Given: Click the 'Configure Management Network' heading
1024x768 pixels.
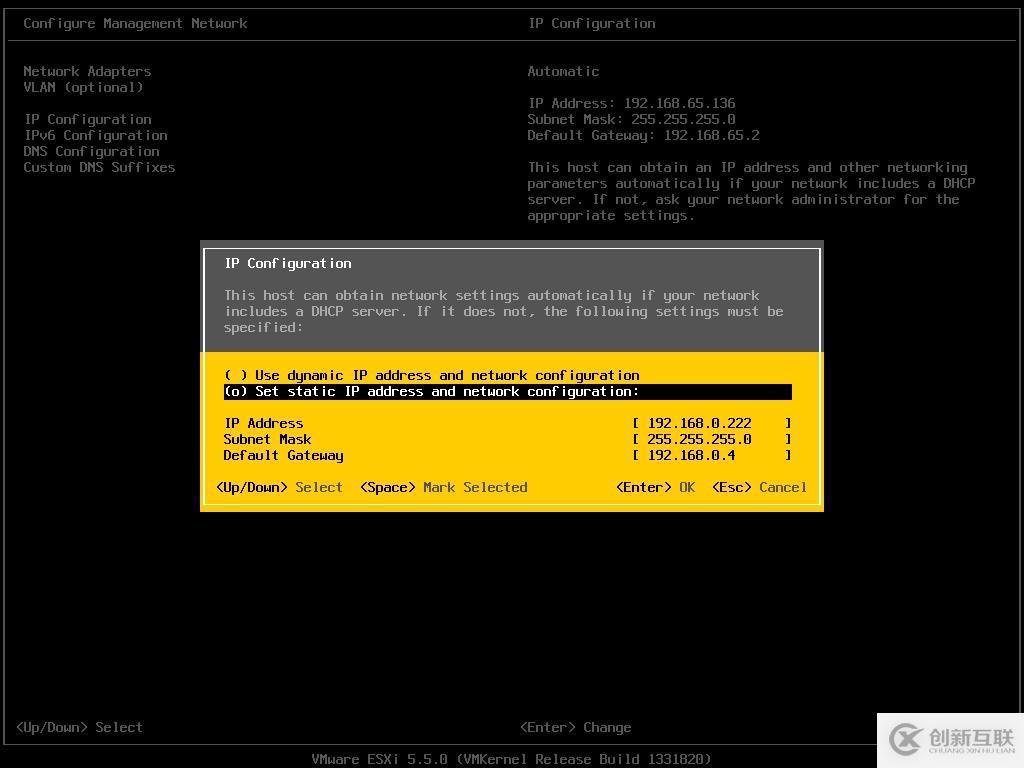Looking at the screenshot, I should point(135,24).
